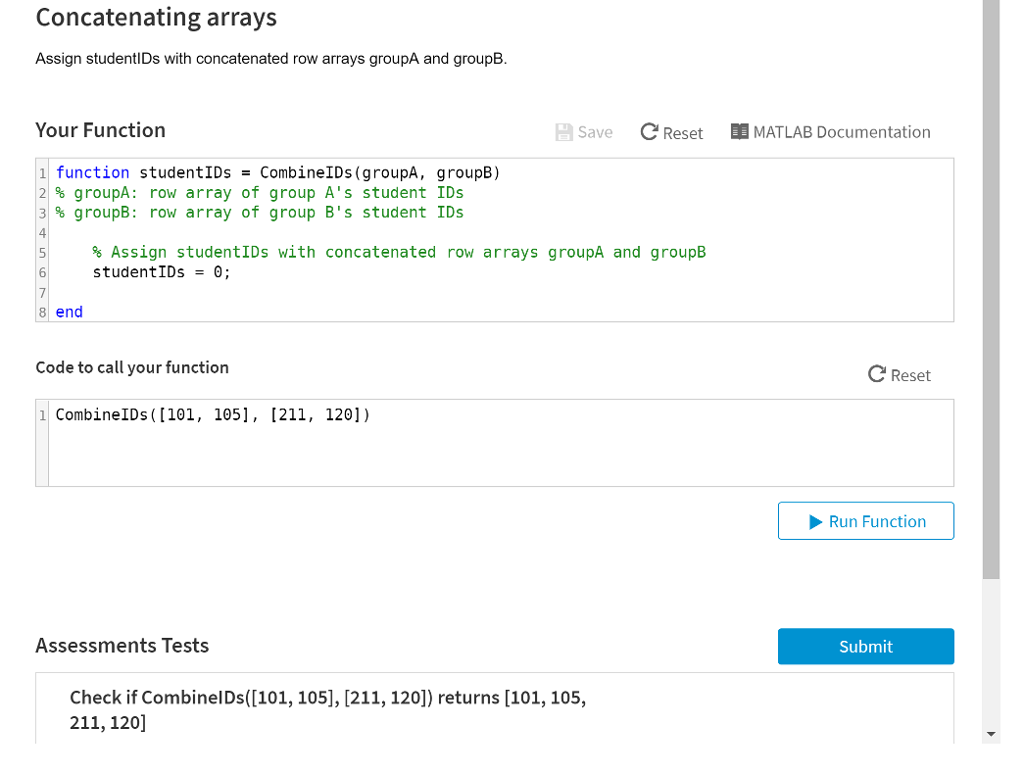Open the MATLAB Documentation link
The height and width of the screenshot is (774, 1024).
pos(843,131)
